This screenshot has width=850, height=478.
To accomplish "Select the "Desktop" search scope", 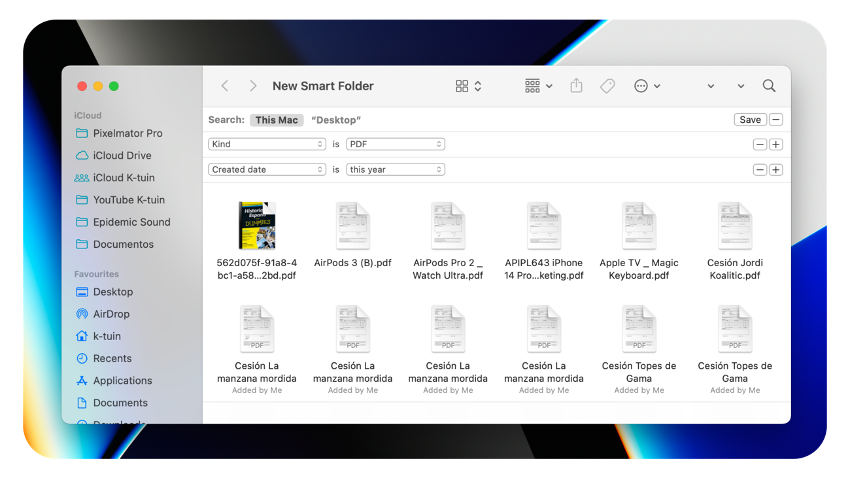I will tap(336, 120).
